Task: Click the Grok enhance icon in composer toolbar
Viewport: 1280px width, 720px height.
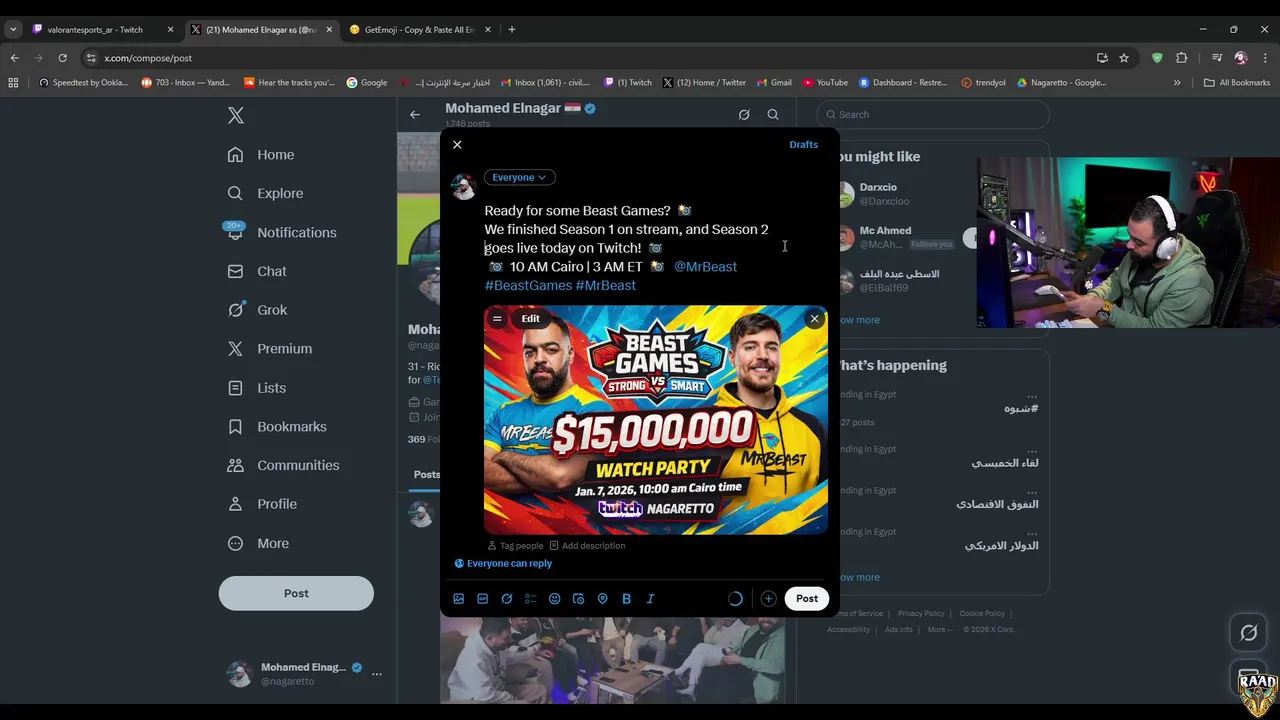Action: click(506, 599)
